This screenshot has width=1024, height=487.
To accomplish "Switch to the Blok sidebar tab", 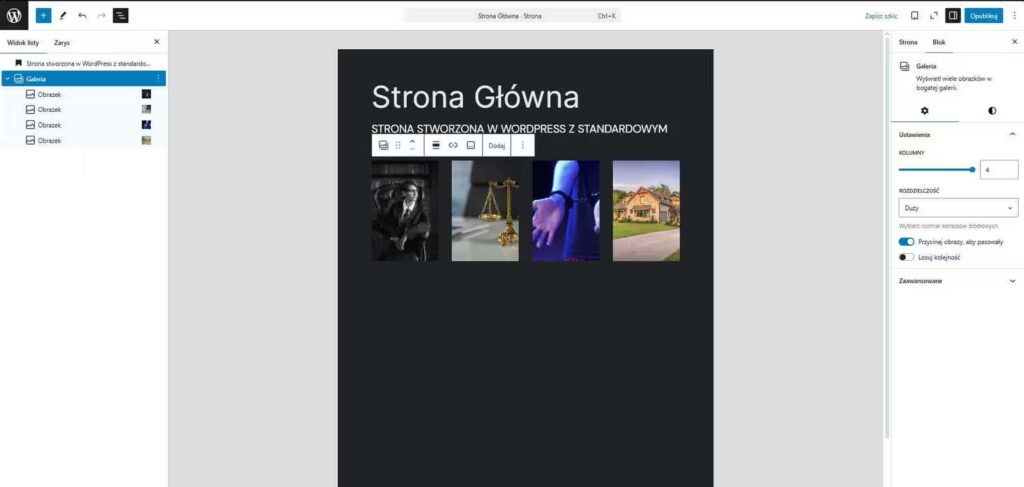I will click(938, 42).
